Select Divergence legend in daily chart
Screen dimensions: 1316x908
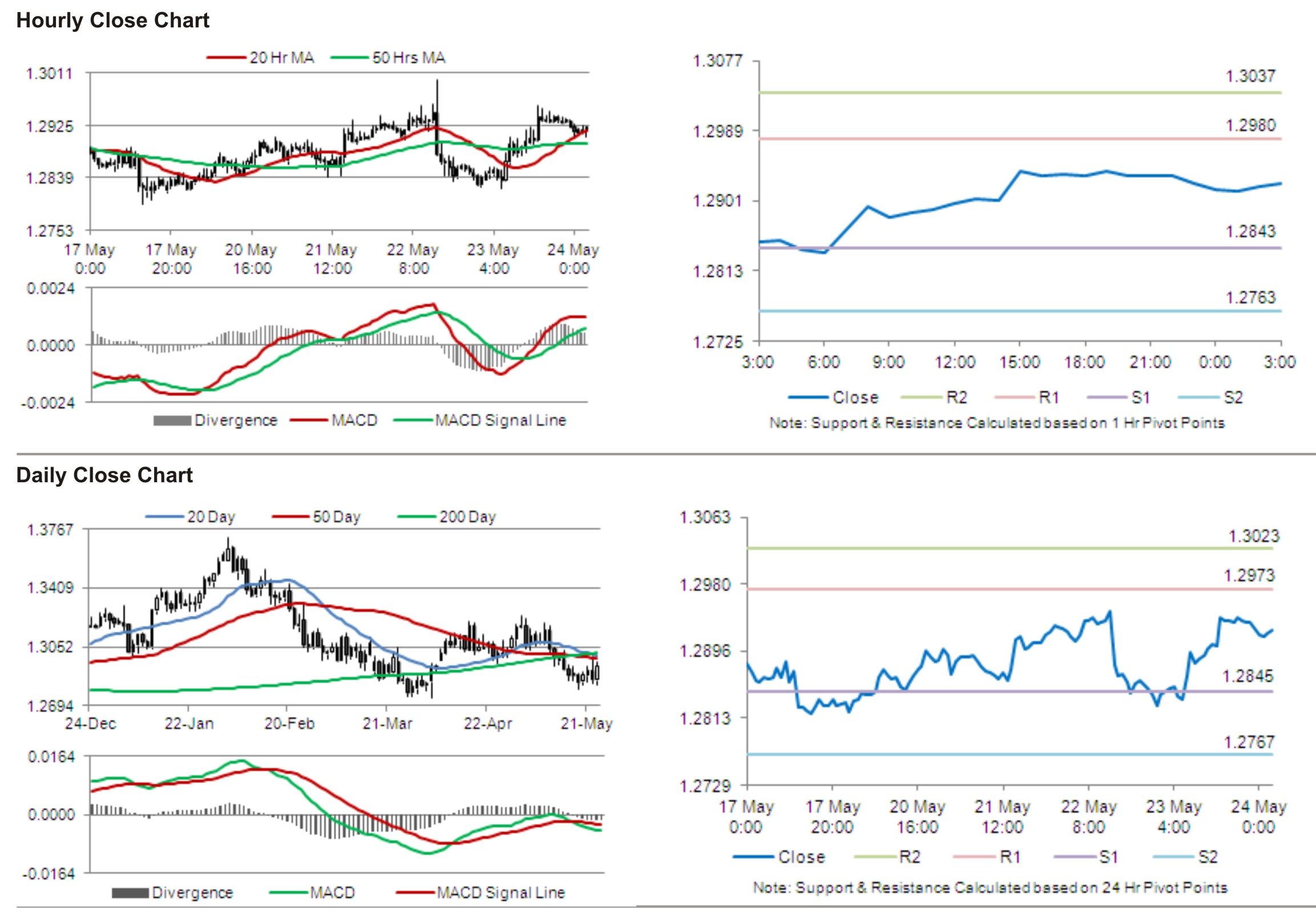(172, 893)
